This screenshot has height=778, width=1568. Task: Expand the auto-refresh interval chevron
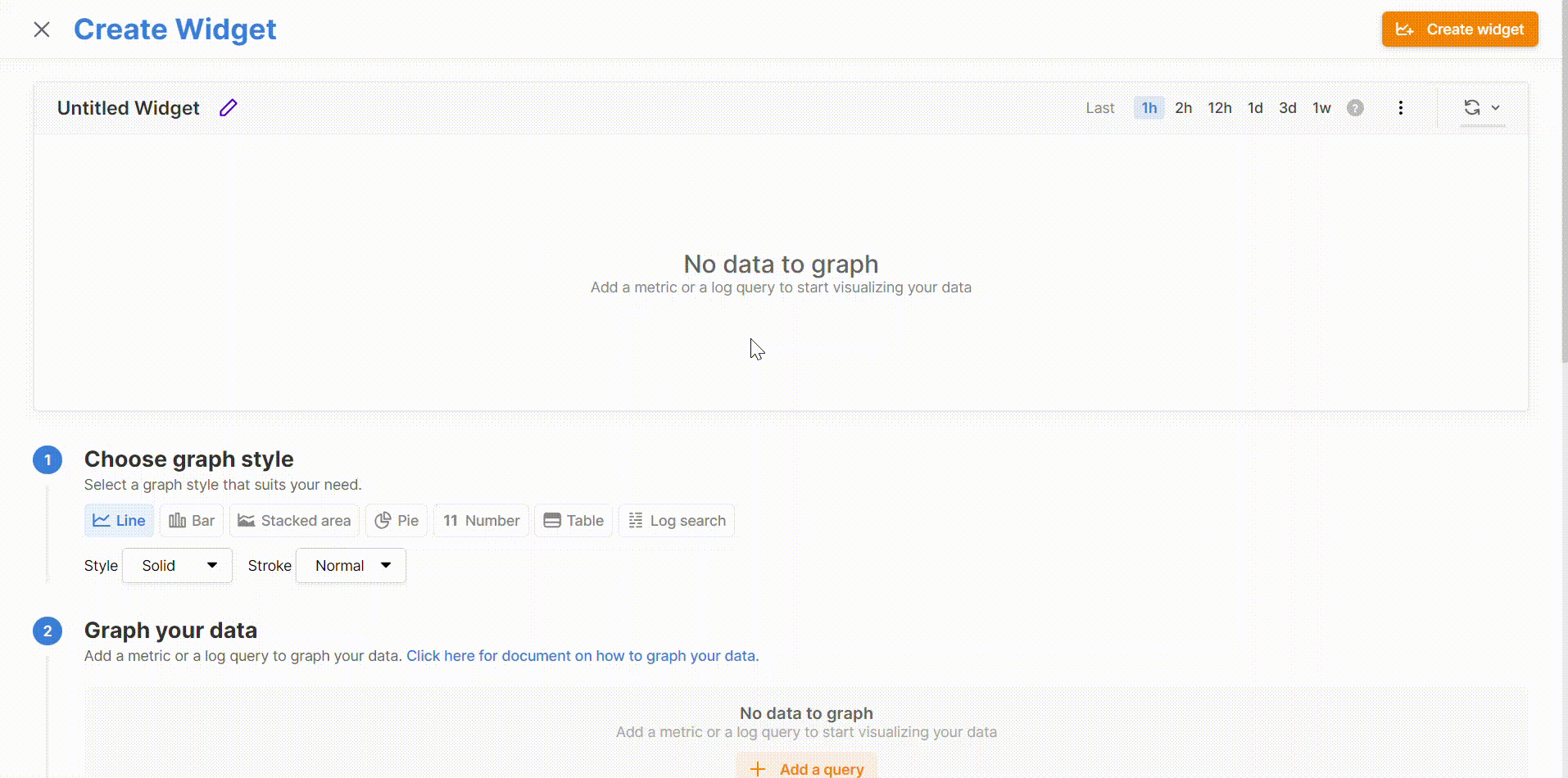pos(1495,108)
